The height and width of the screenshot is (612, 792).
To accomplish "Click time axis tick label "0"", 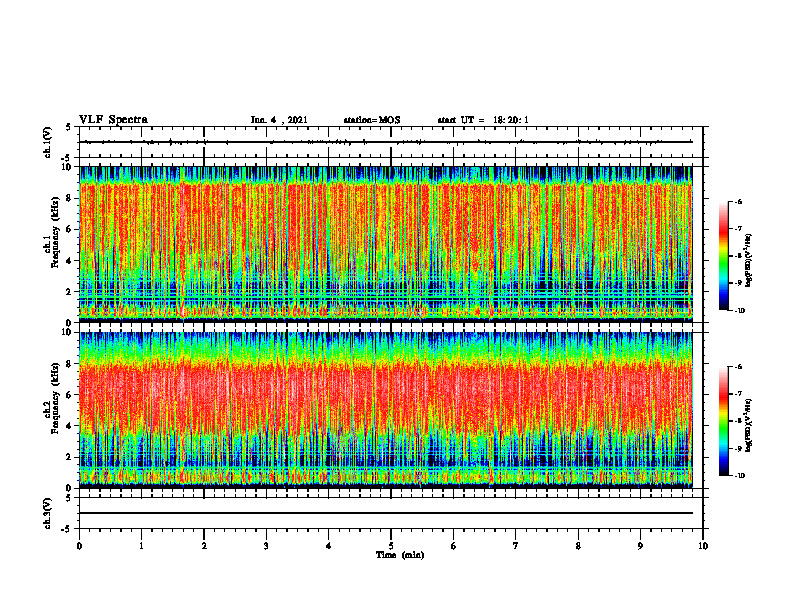I will (x=79, y=546).
